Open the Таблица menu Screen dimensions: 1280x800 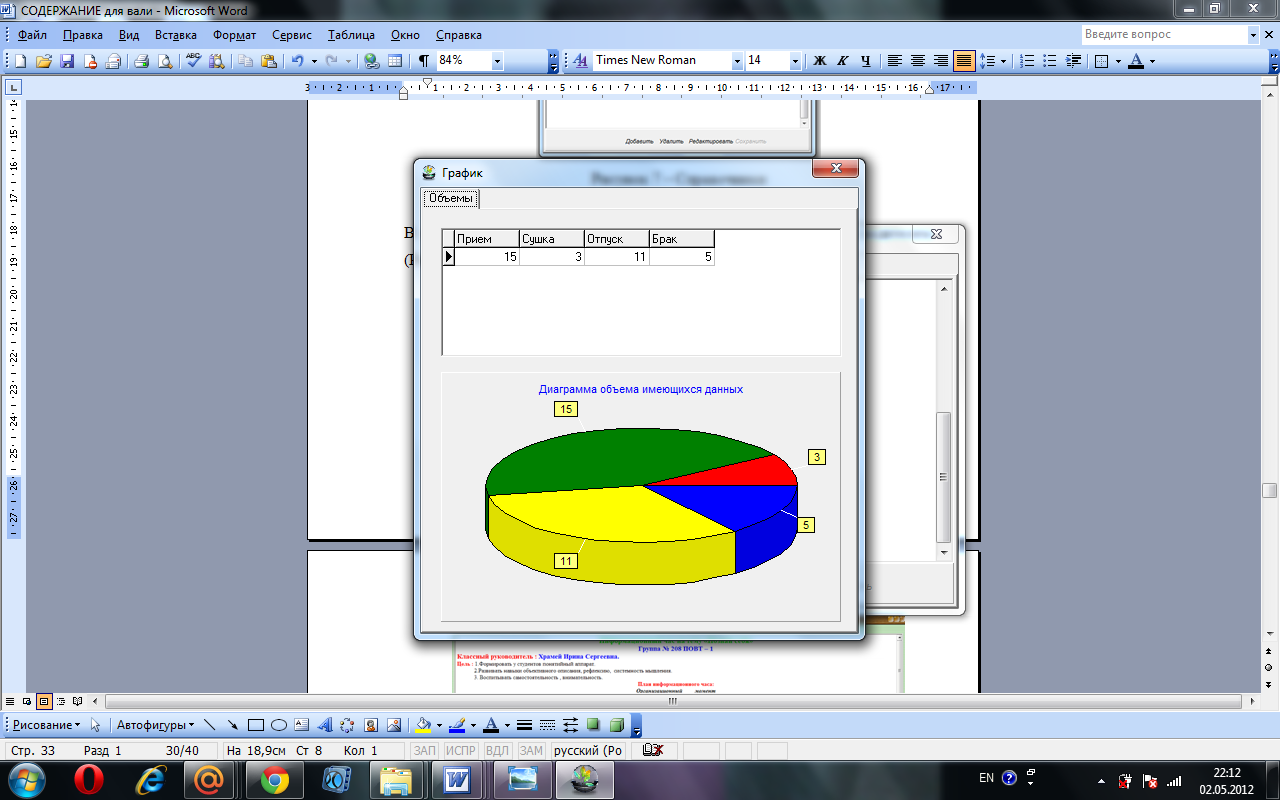tap(349, 35)
